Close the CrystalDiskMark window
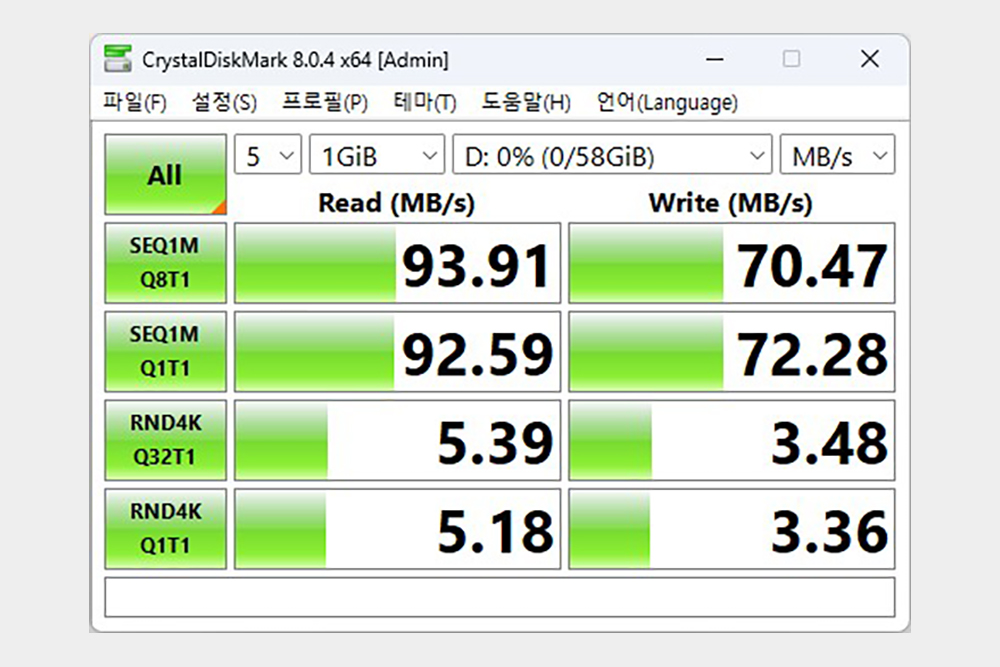1000x667 pixels. point(870,59)
